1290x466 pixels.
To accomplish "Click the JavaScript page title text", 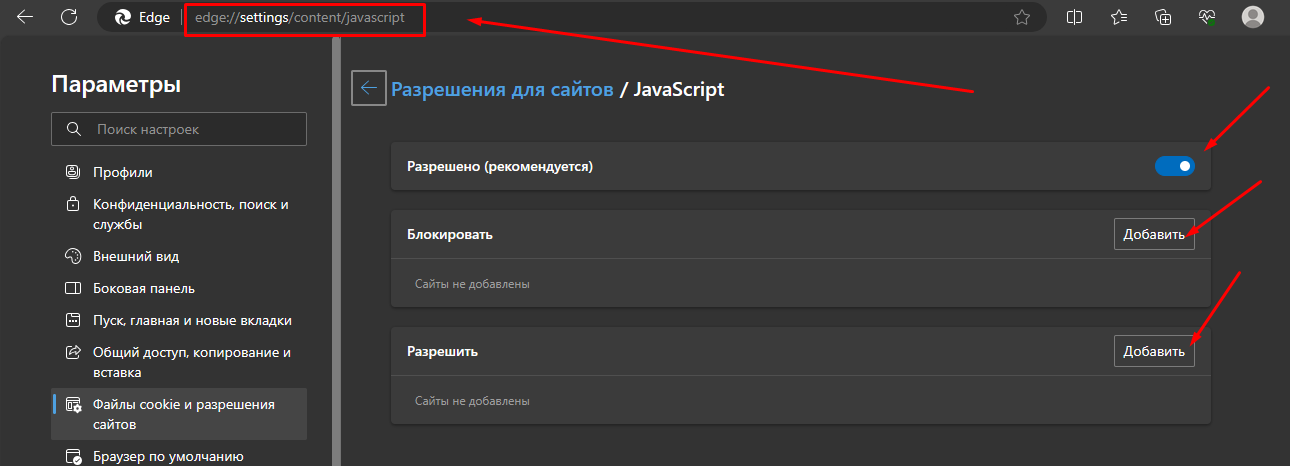I will pos(679,89).
